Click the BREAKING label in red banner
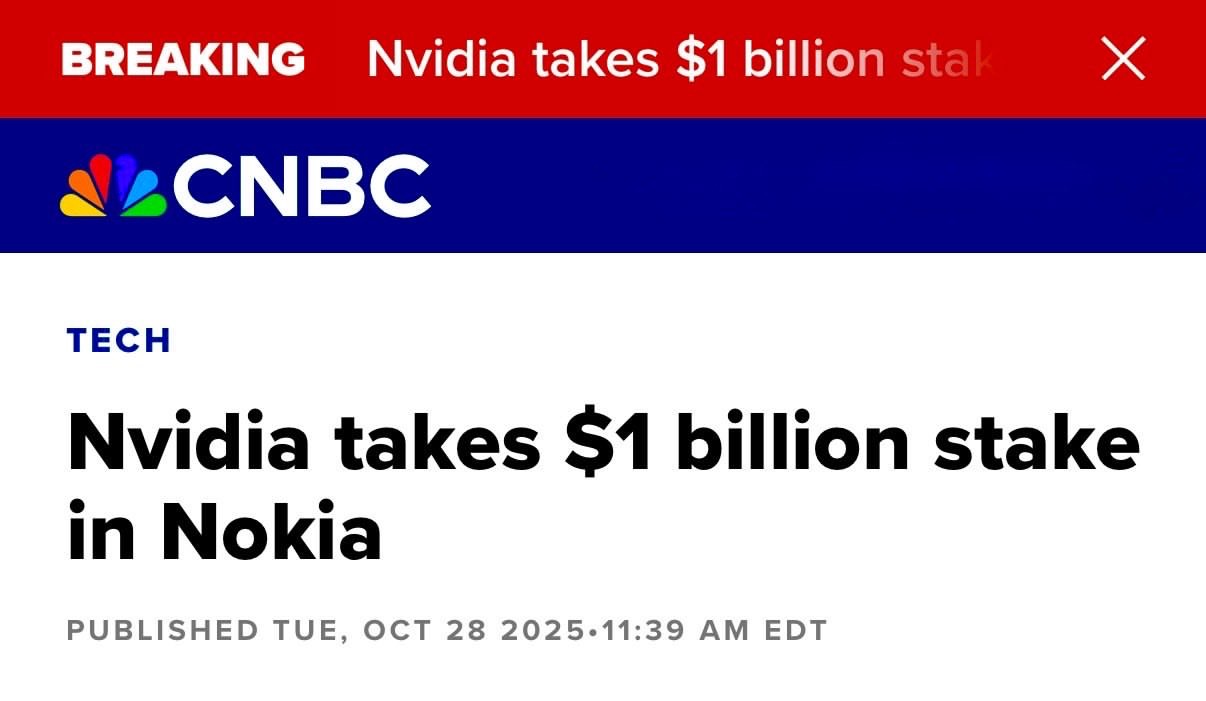1206x701 pixels. 183,59
